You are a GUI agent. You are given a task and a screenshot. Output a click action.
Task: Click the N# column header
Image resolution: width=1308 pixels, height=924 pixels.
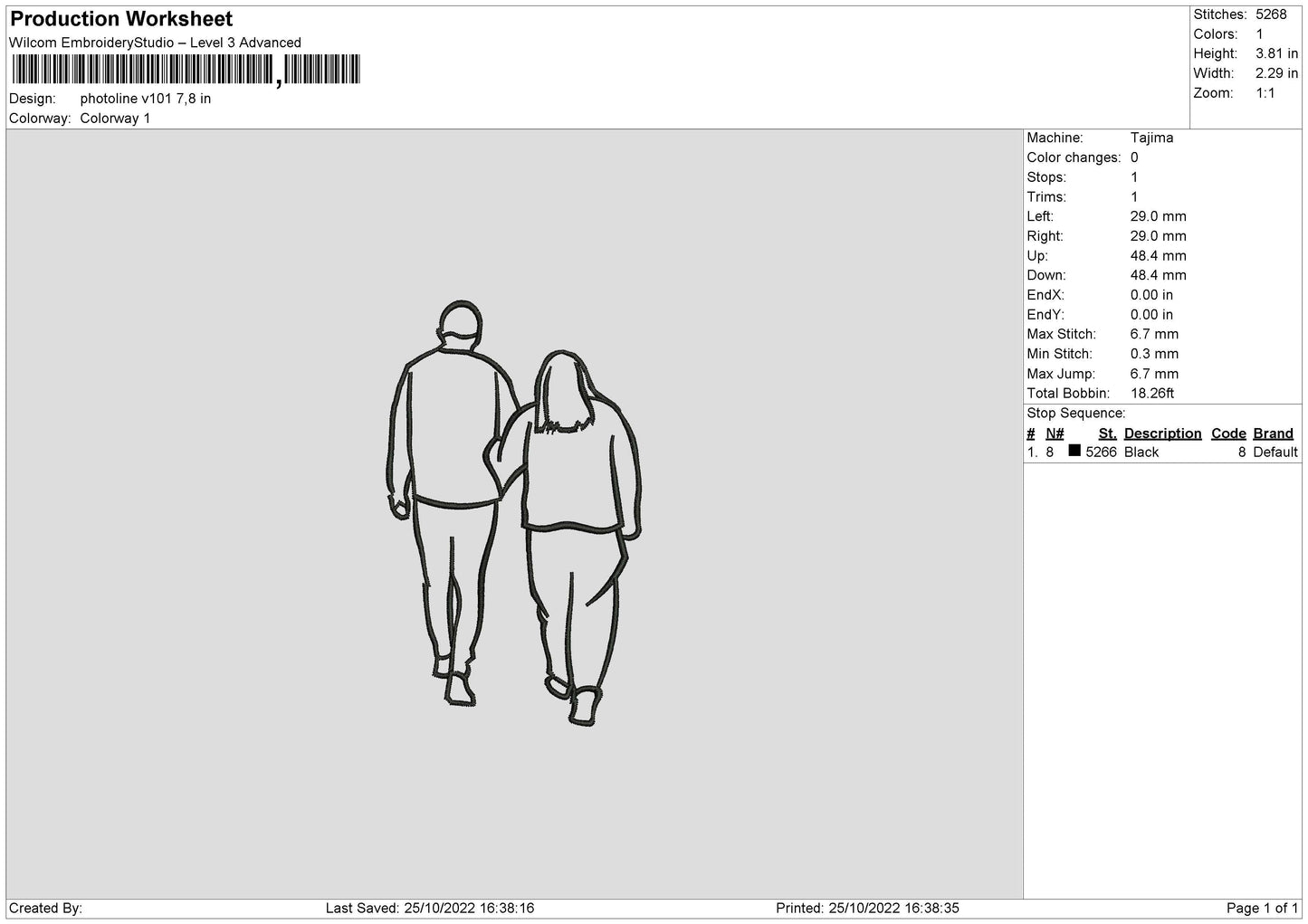pyautogui.click(x=1055, y=433)
